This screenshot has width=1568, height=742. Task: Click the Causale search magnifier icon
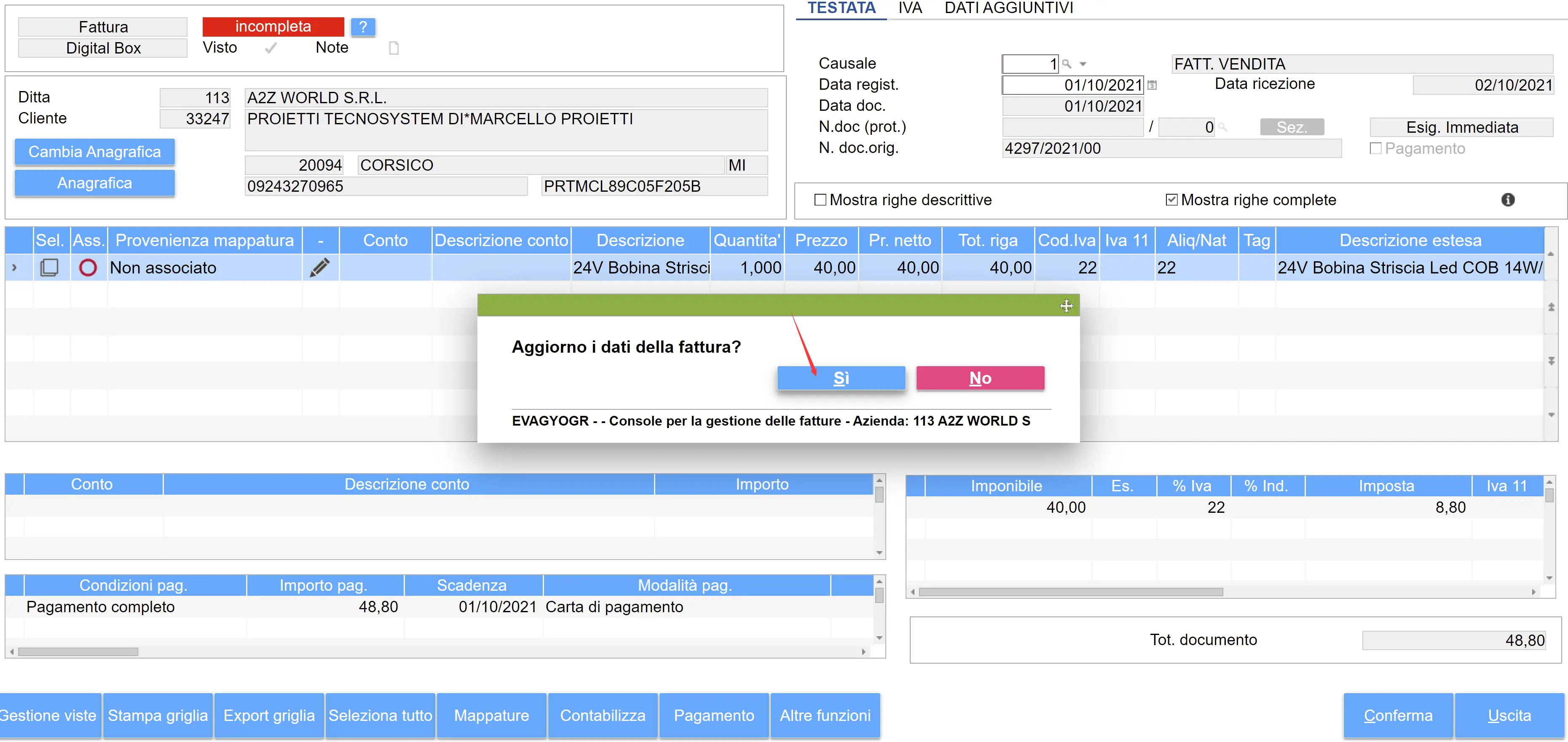(1067, 64)
